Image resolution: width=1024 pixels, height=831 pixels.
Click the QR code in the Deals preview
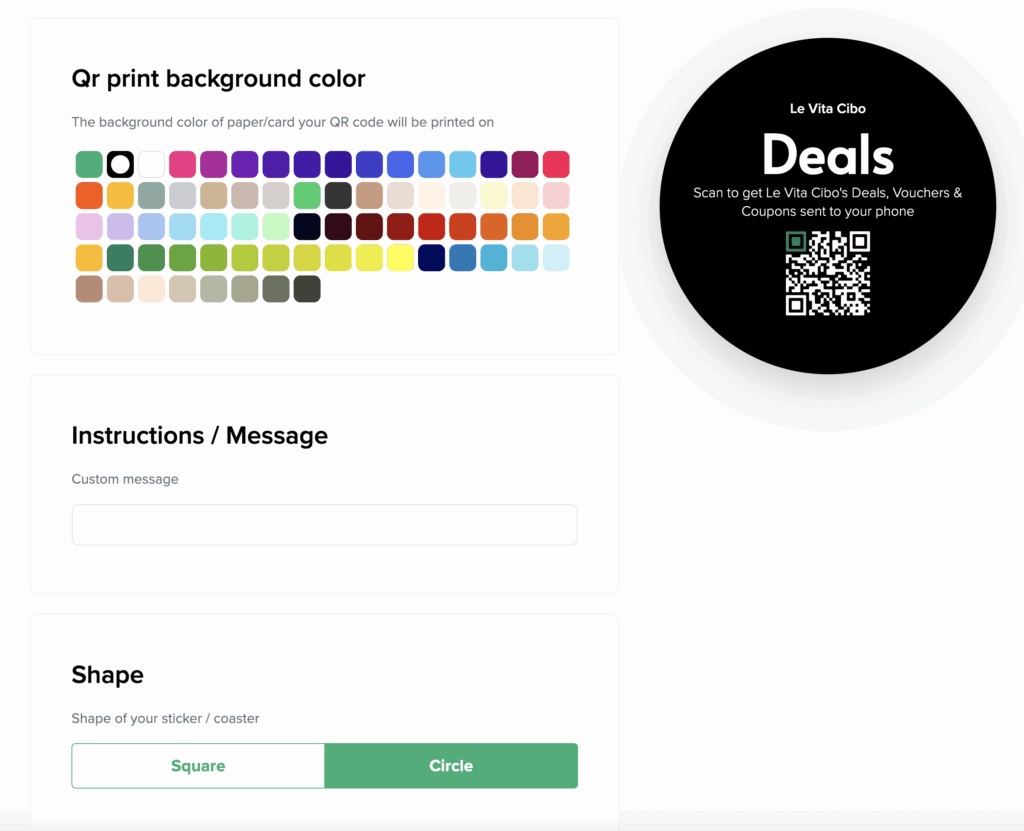(827, 273)
